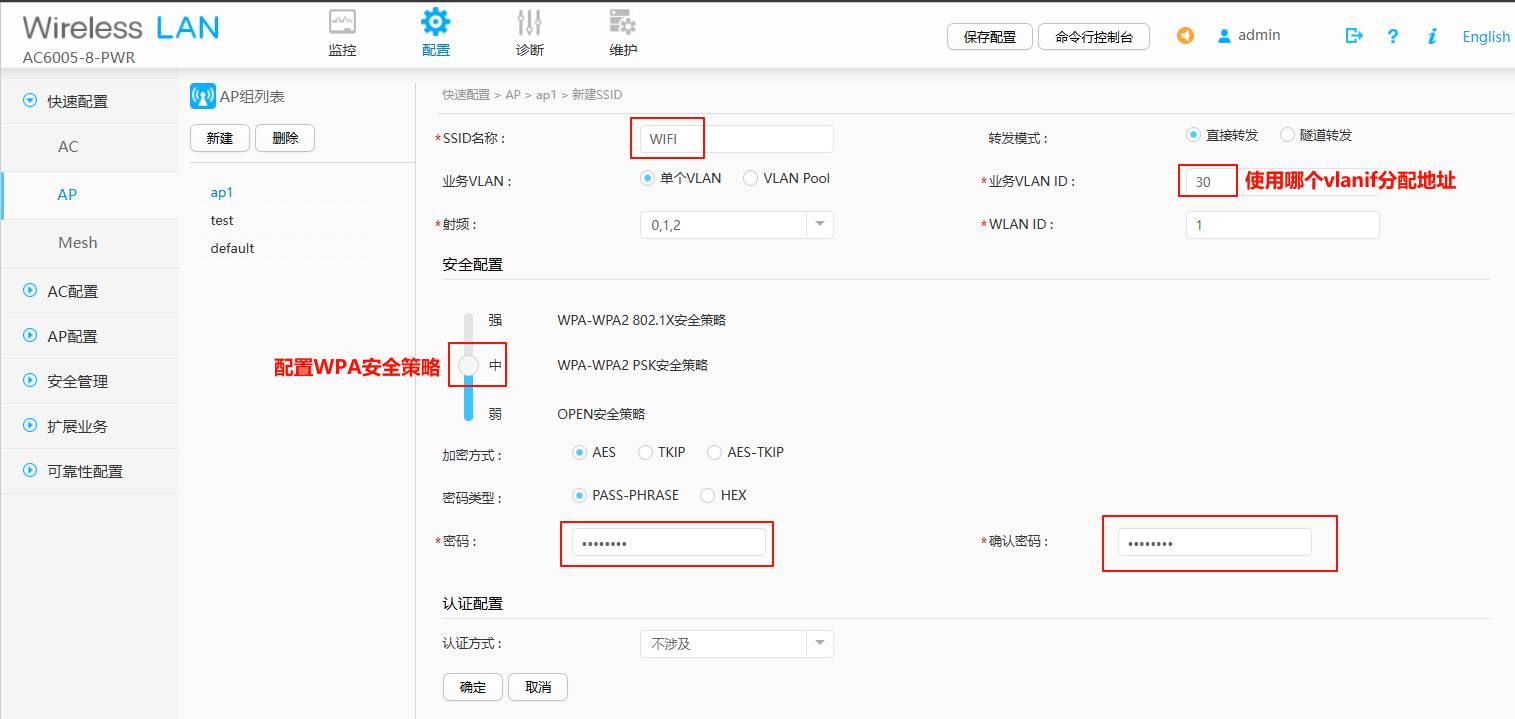The image size is (1515, 719).
Task: Select VLAN Pool option
Action: coord(750,178)
